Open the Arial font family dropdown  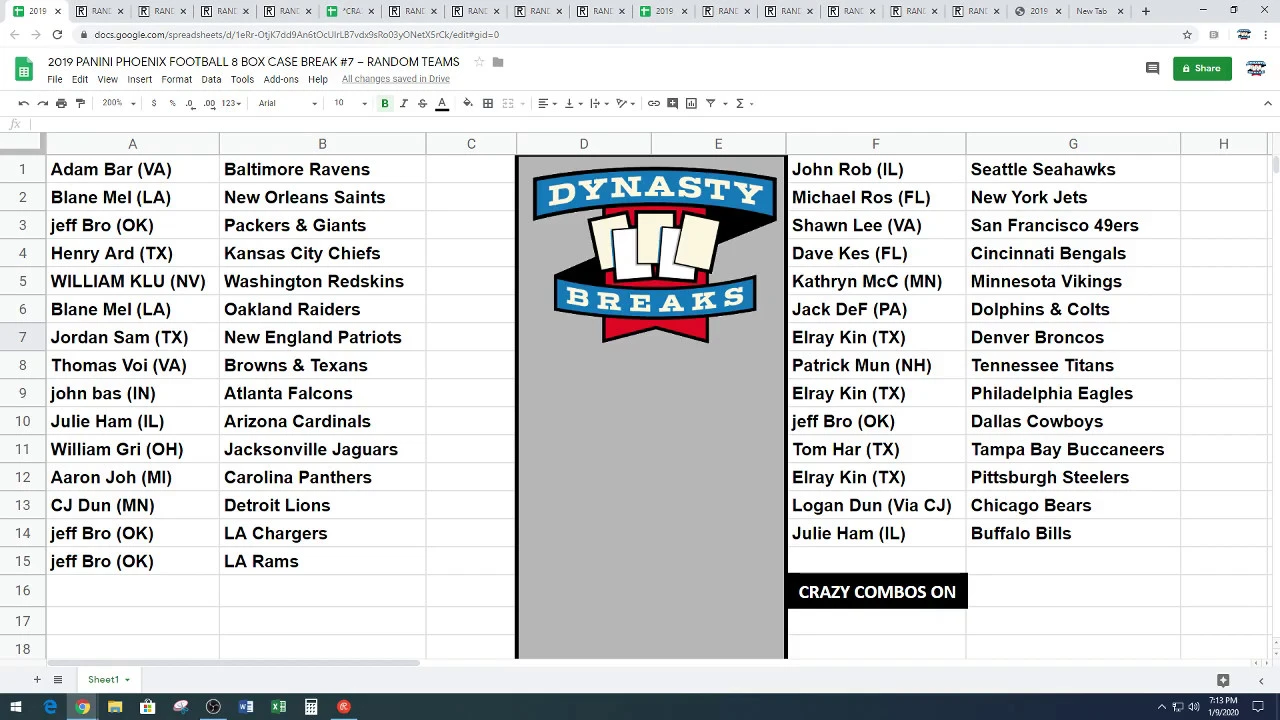pyautogui.click(x=288, y=103)
